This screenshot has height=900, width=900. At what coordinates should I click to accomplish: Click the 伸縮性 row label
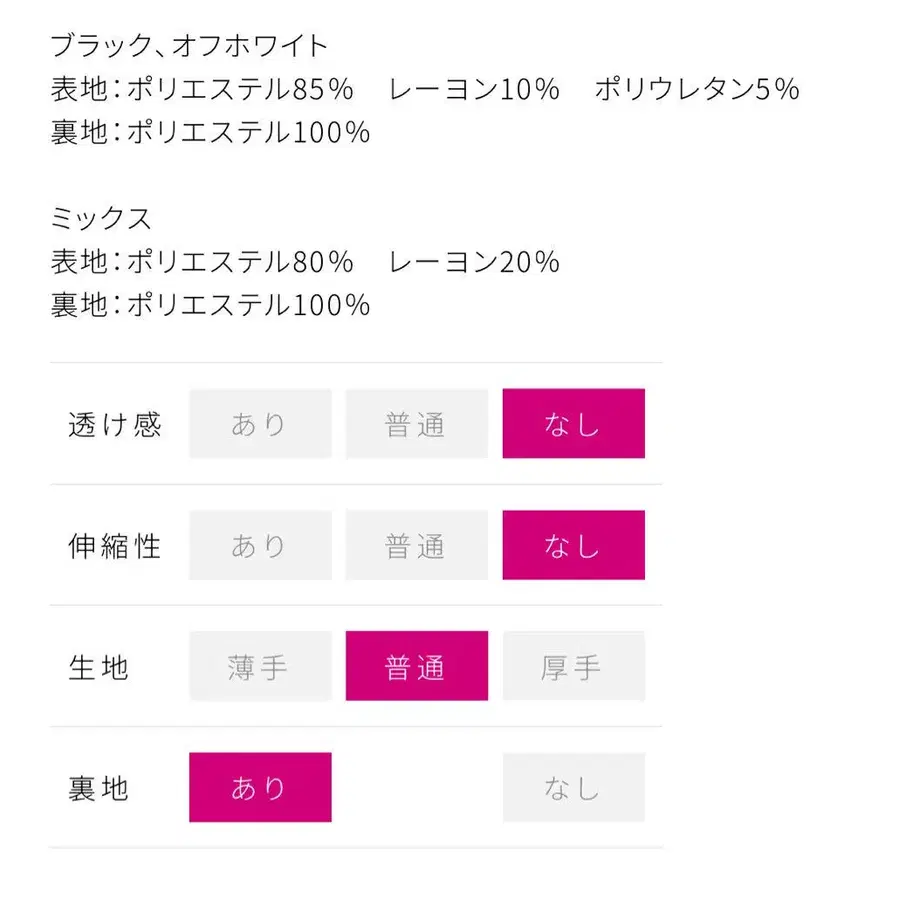click(x=114, y=546)
